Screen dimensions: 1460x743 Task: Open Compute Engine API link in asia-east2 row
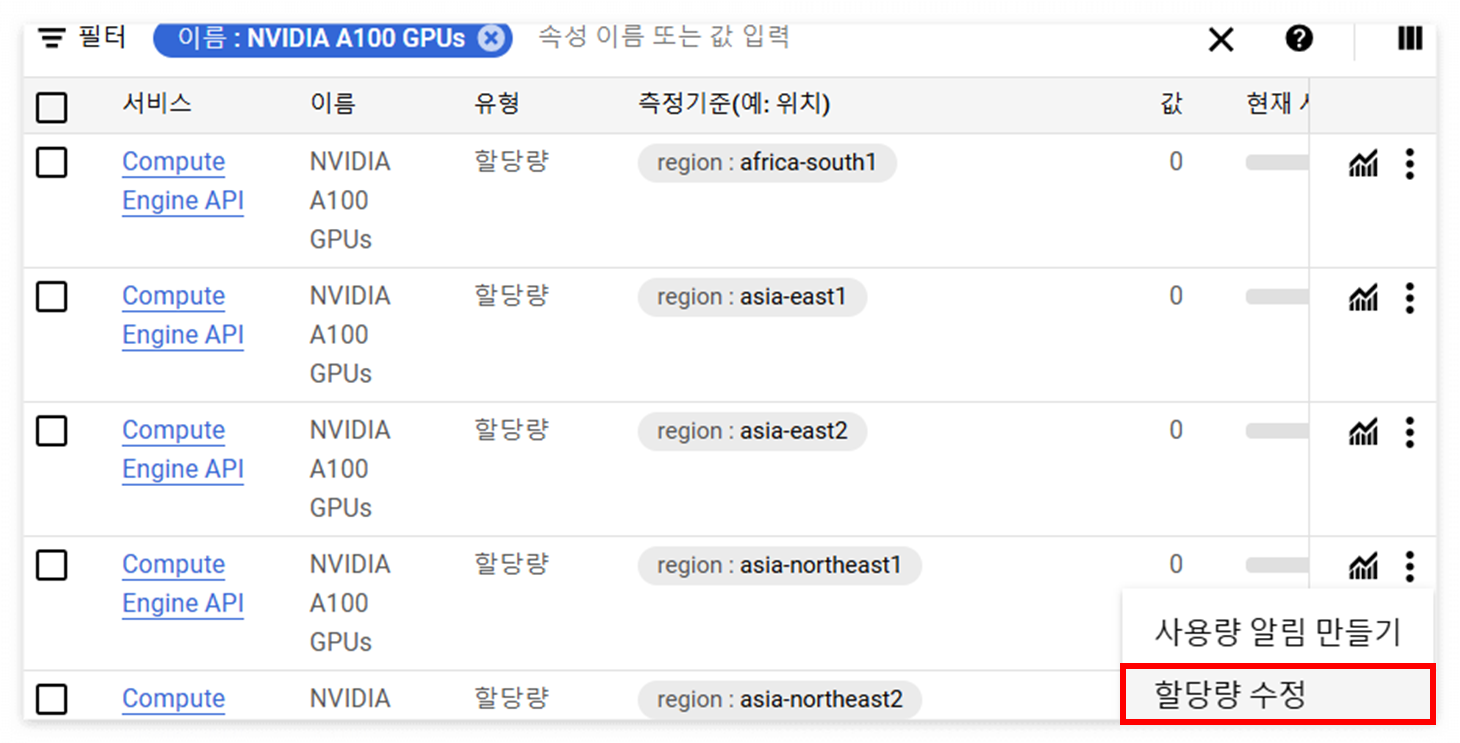tap(183, 449)
